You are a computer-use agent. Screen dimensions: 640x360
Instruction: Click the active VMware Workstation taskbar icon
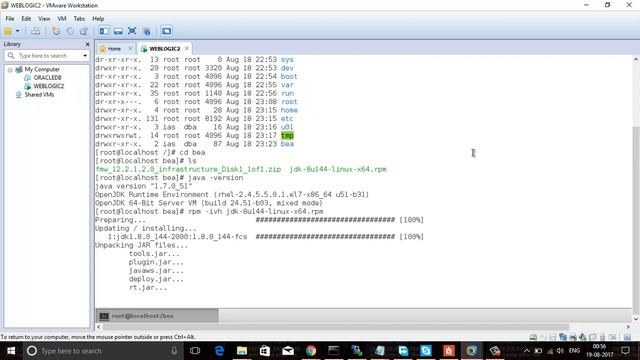(x=471, y=351)
